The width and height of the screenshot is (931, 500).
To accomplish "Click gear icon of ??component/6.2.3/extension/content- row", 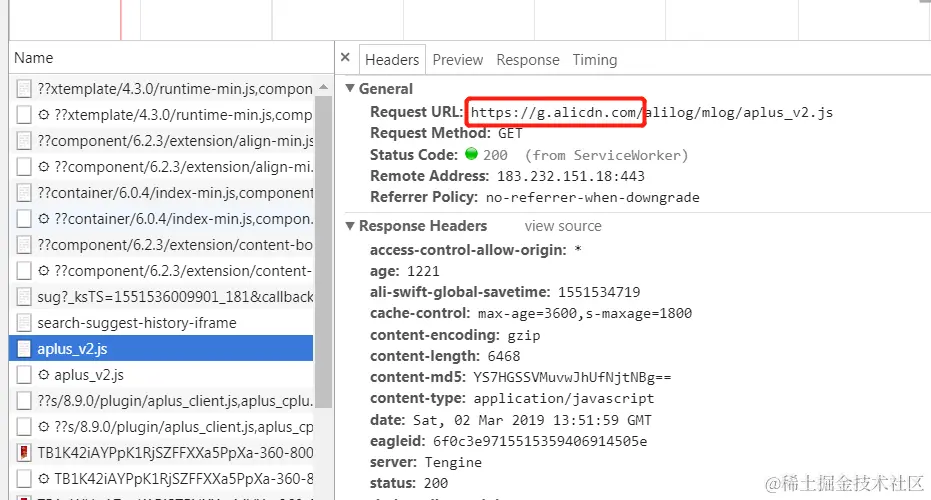I will (44, 271).
